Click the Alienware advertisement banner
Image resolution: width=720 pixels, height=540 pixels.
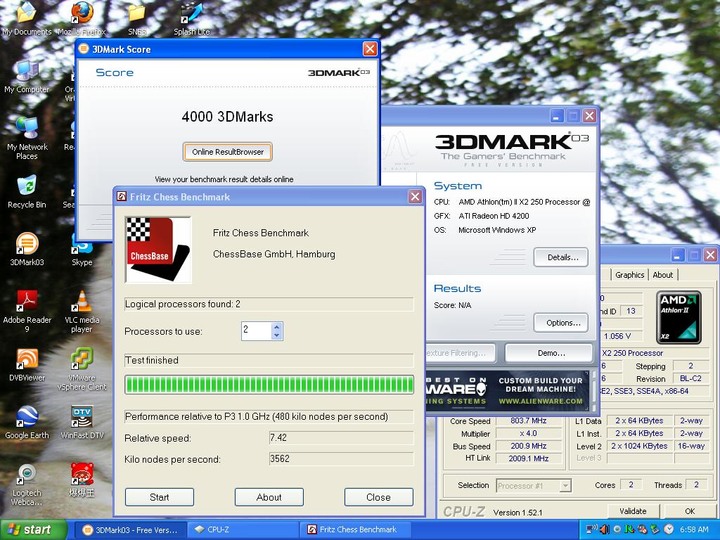[x=507, y=390]
